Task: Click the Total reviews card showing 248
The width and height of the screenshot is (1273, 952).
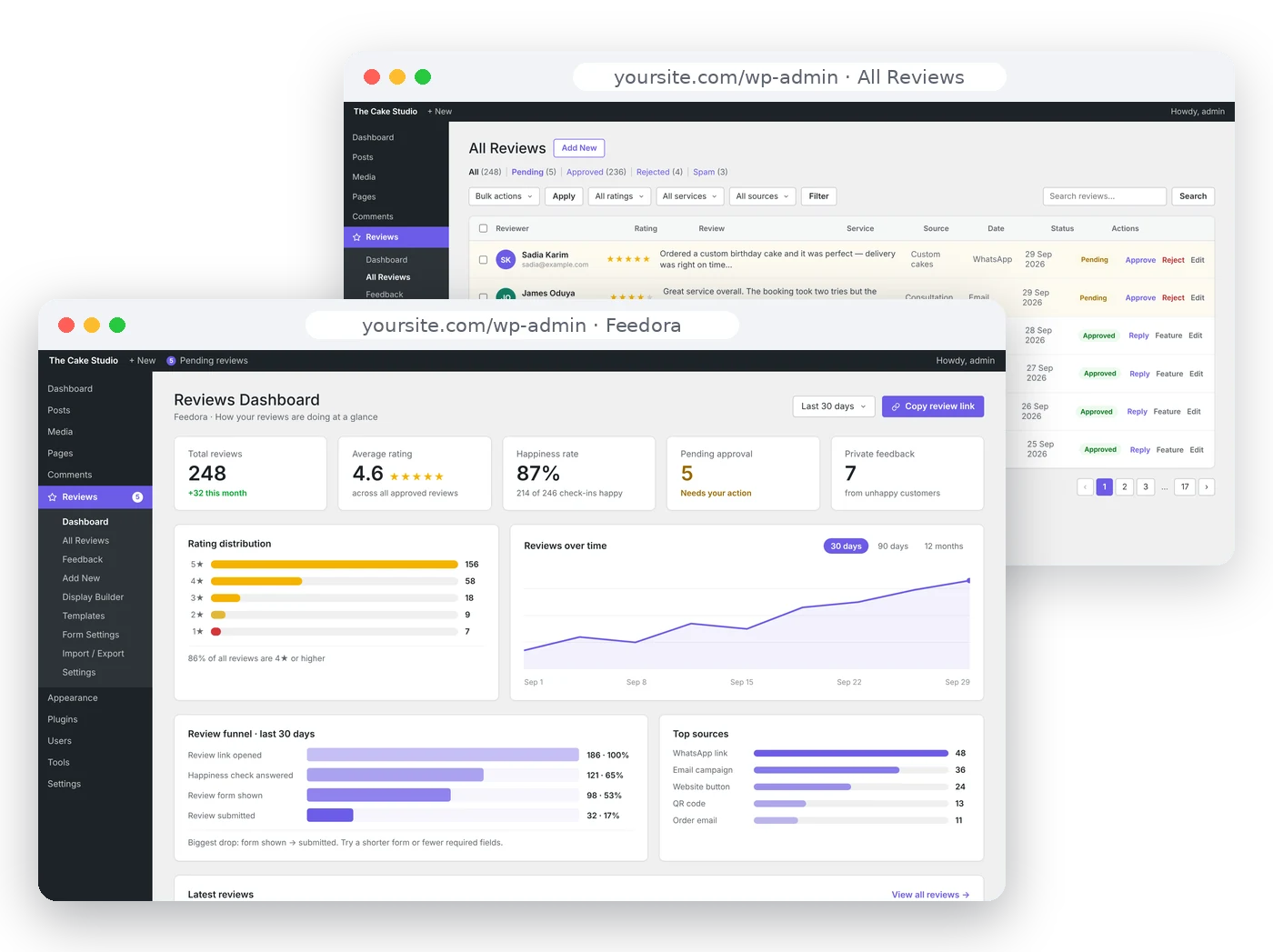Action: (x=250, y=474)
